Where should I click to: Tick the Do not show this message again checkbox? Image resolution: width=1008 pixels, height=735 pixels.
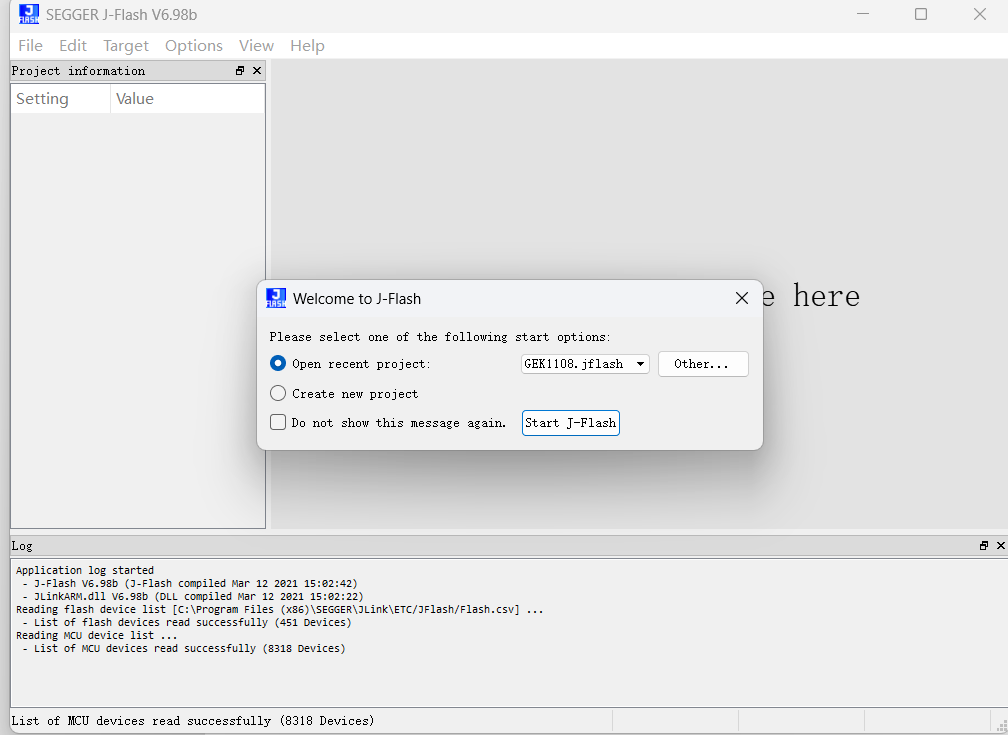click(278, 422)
